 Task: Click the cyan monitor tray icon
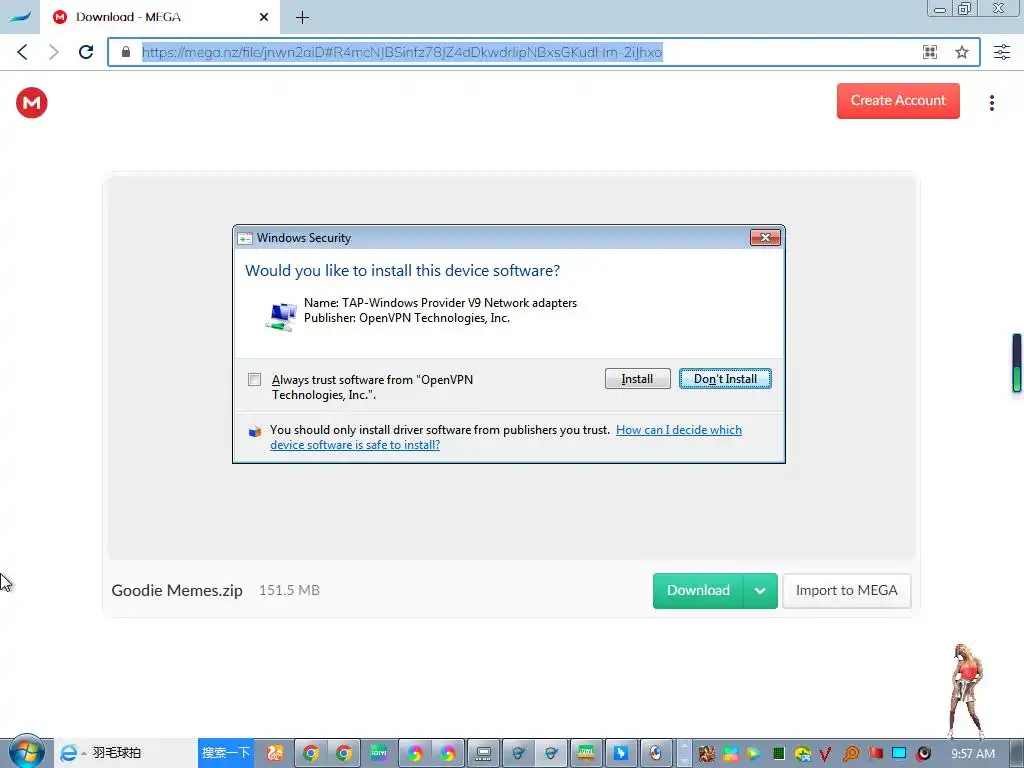[899, 754]
